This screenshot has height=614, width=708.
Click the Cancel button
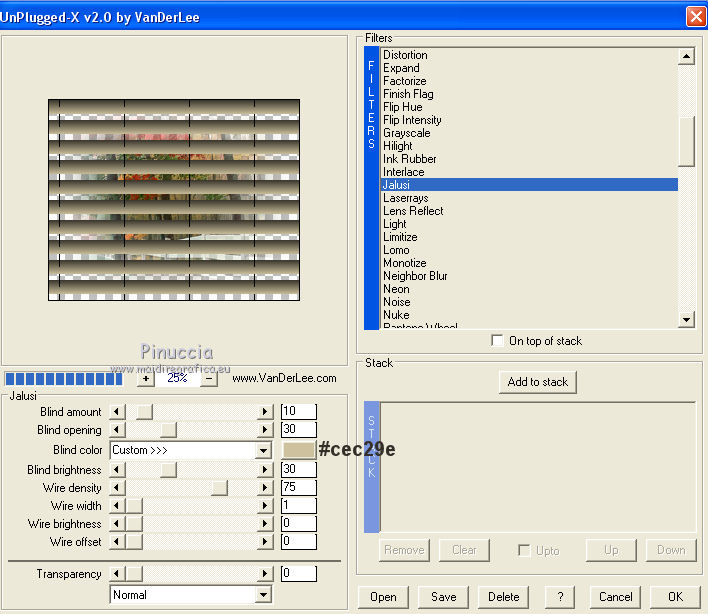(615, 597)
